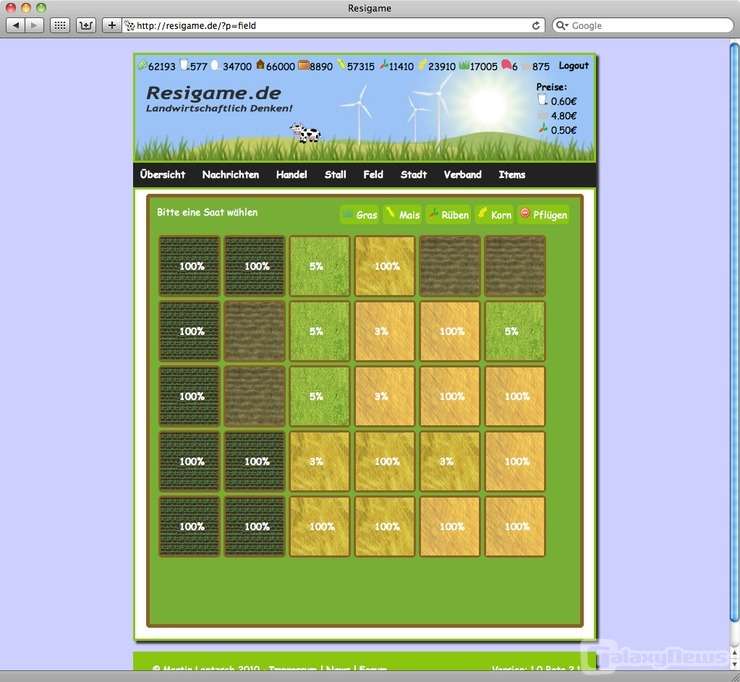Click the grain icon beside 23910

tap(422, 65)
